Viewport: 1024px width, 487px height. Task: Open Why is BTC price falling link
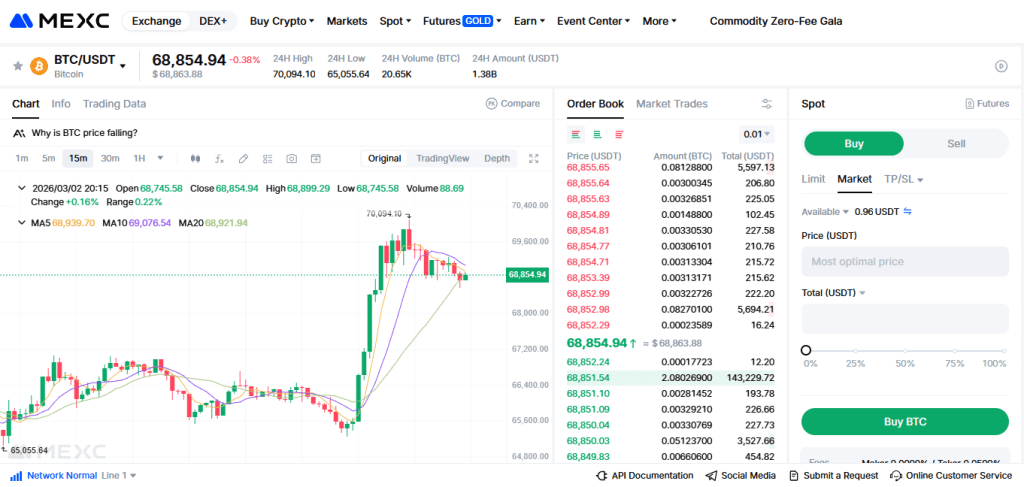click(84, 133)
